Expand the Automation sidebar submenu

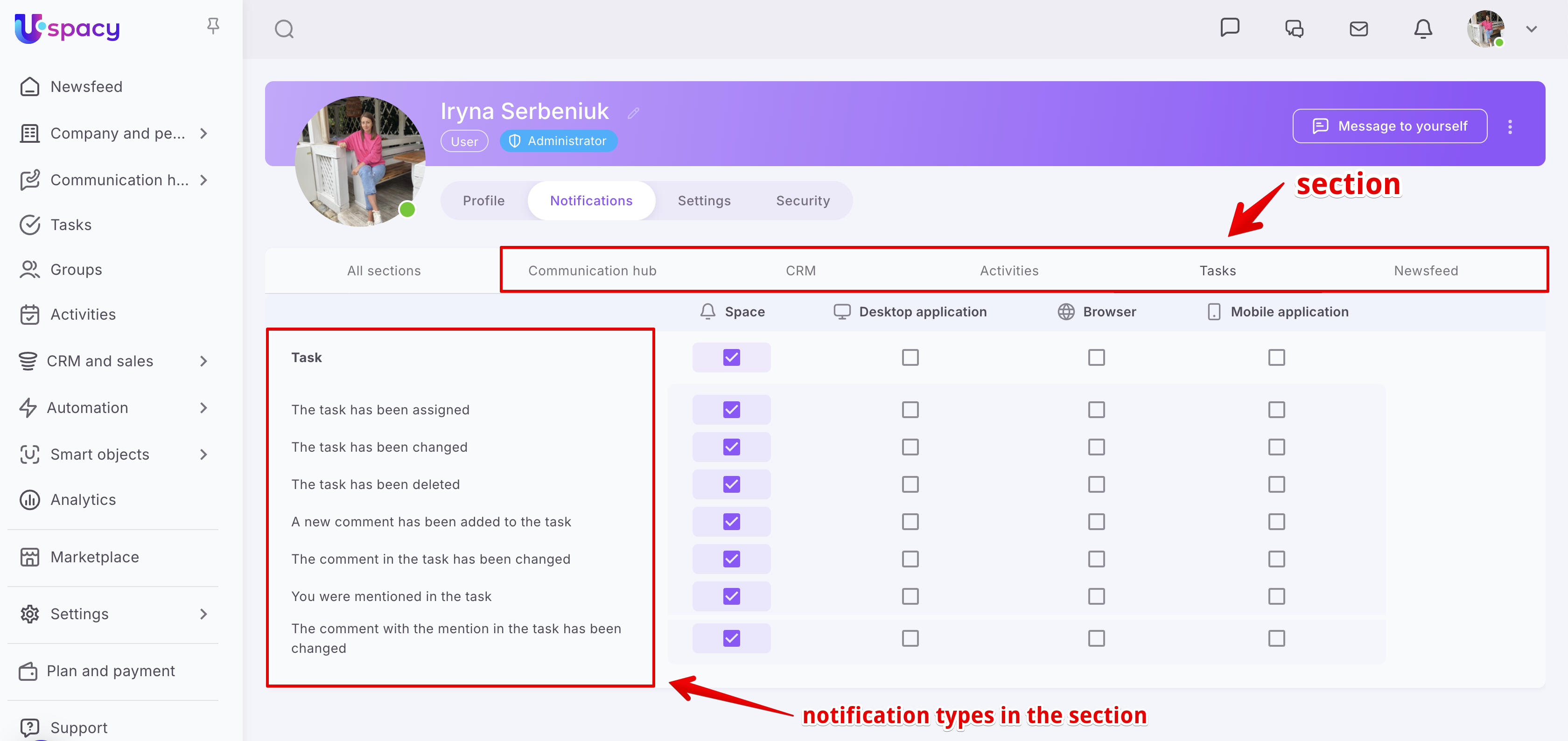(204, 408)
